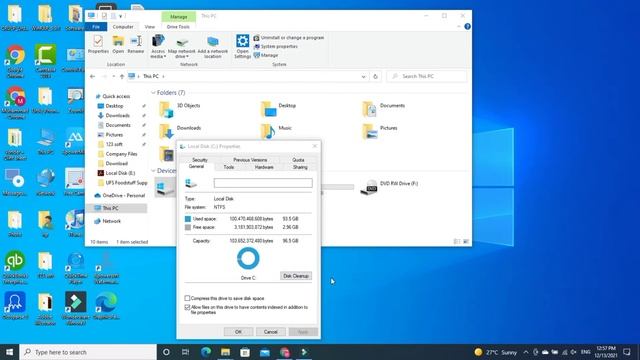Switch to the View ribbon tab
The image size is (640, 360).
point(150,27)
